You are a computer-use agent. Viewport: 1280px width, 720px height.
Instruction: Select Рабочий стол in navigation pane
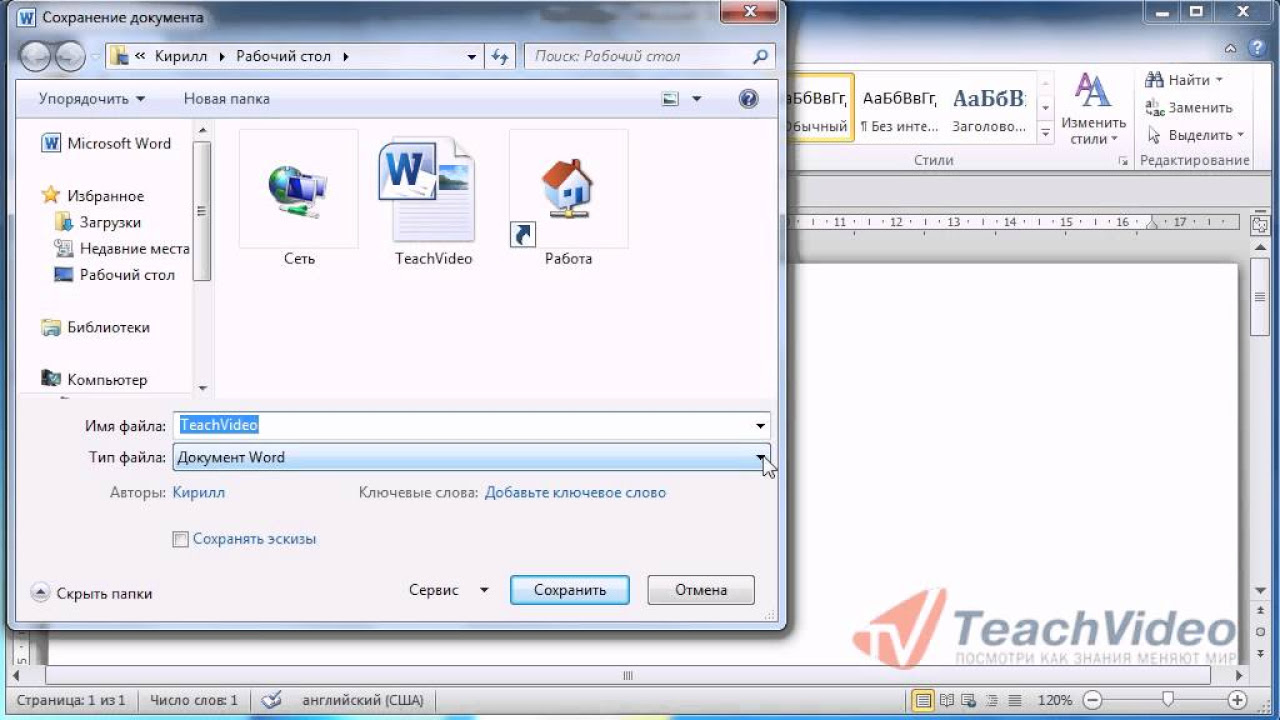(115, 275)
